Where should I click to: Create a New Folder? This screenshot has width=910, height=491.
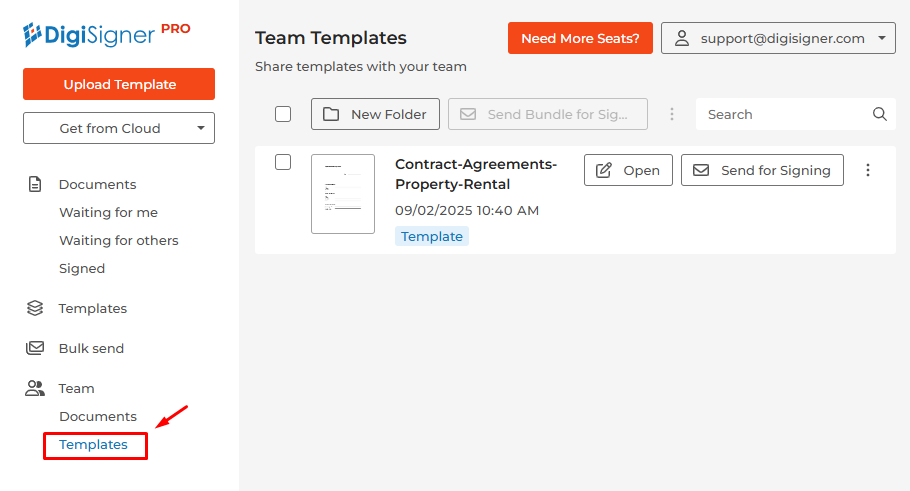click(375, 114)
